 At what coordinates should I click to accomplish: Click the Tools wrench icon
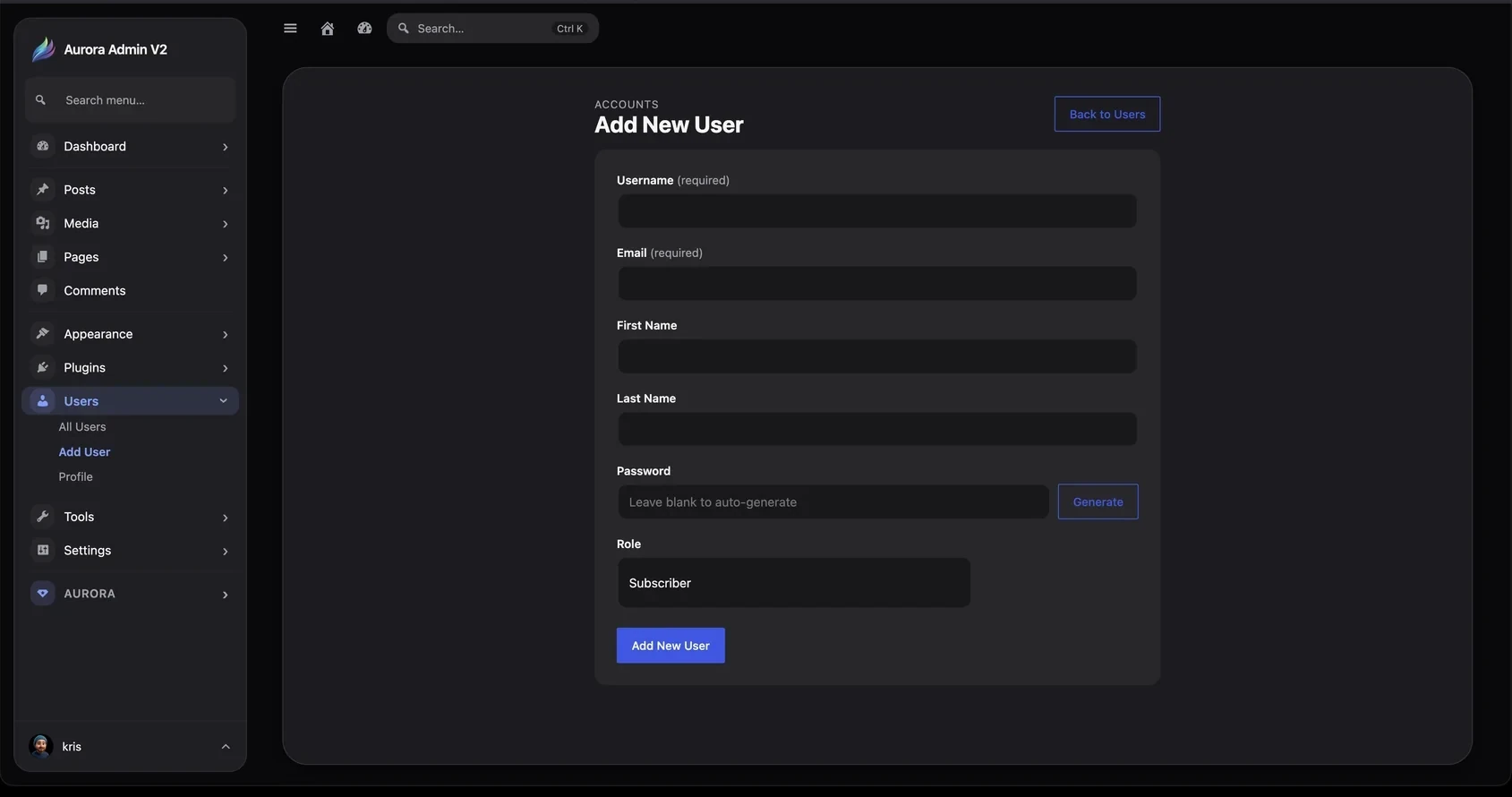tap(42, 517)
